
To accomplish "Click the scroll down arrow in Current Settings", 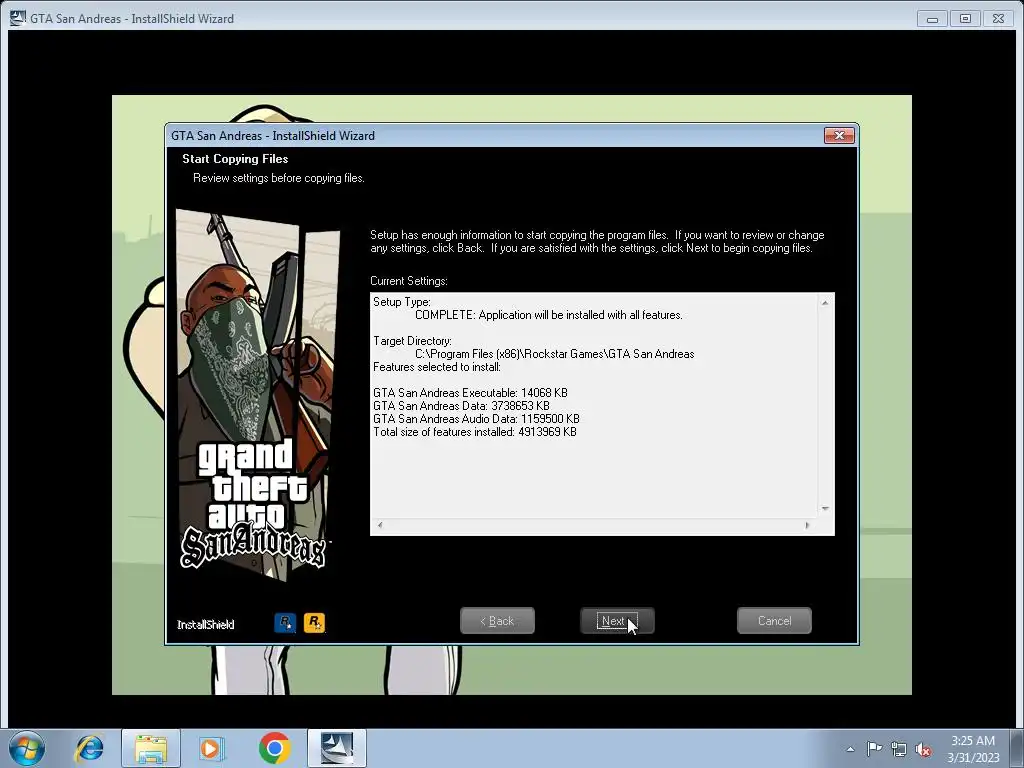I will tap(825, 508).
